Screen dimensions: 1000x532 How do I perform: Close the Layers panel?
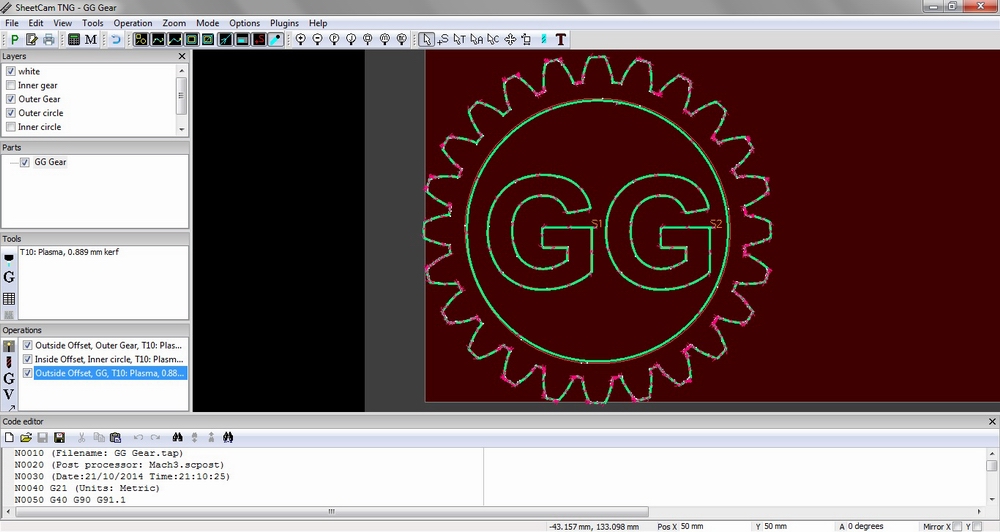182,56
